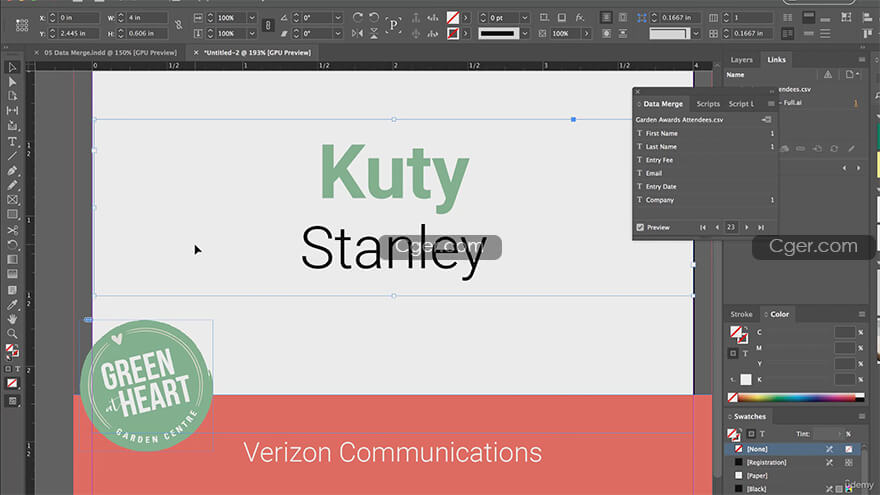Viewport: 880px width, 495px height.
Task: Toggle constrain proportions for scaling percentages
Action: tap(268, 25)
